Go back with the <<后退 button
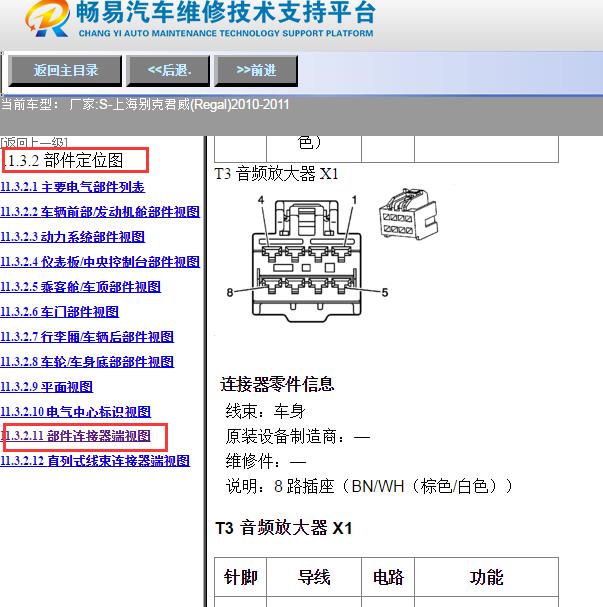 168,70
